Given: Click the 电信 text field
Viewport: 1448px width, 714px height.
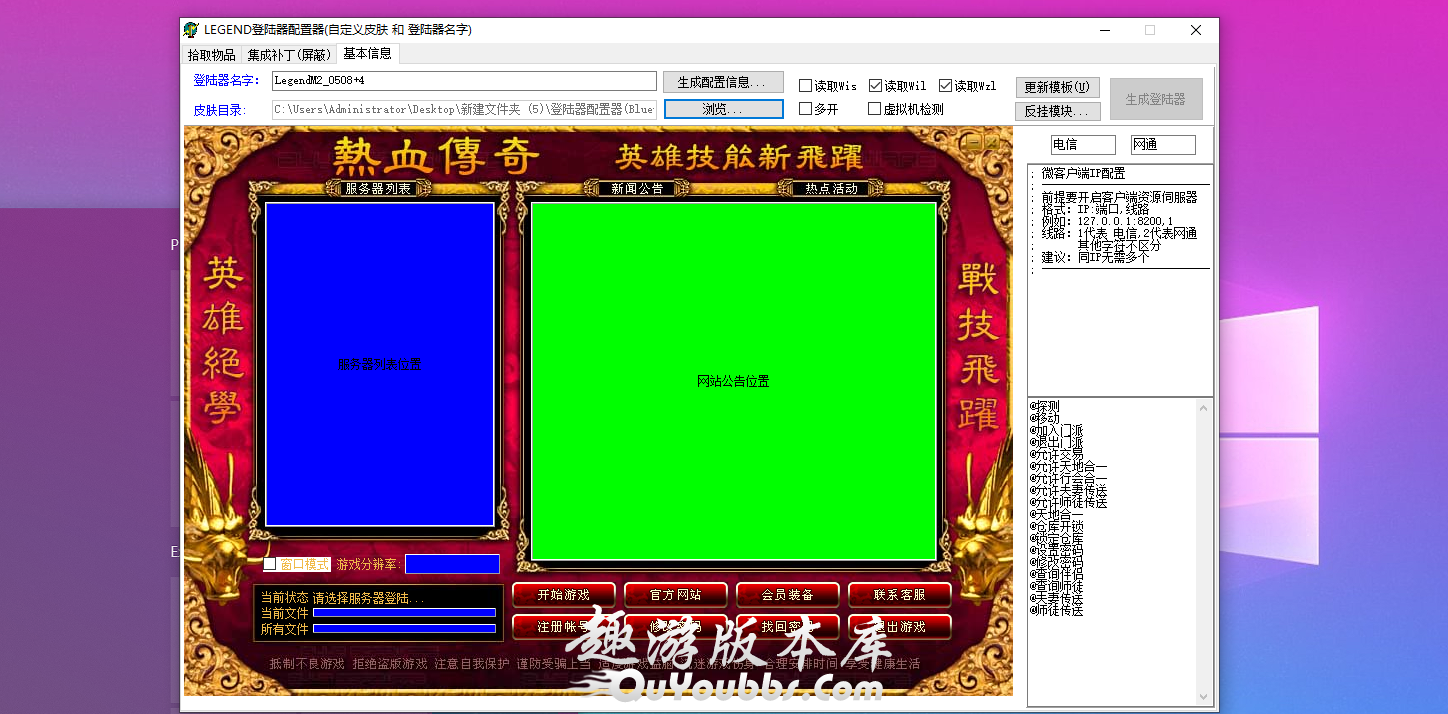Looking at the screenshot, I should (x=1083, y=145).
